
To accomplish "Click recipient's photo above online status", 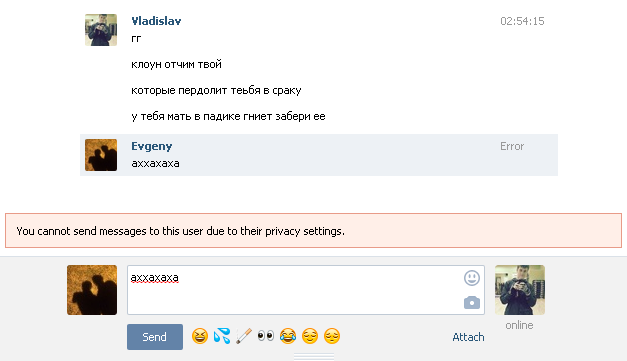I will coord(520,290).
